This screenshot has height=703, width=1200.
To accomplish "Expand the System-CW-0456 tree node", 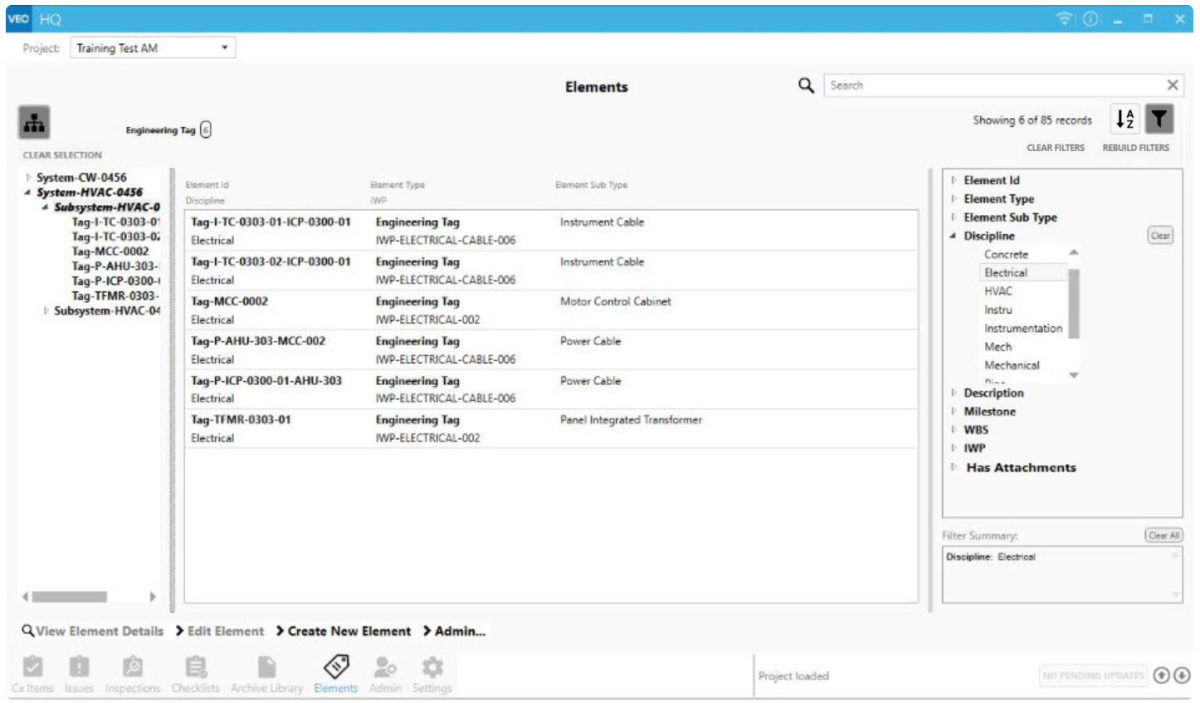I will click(x=28, y=178).
